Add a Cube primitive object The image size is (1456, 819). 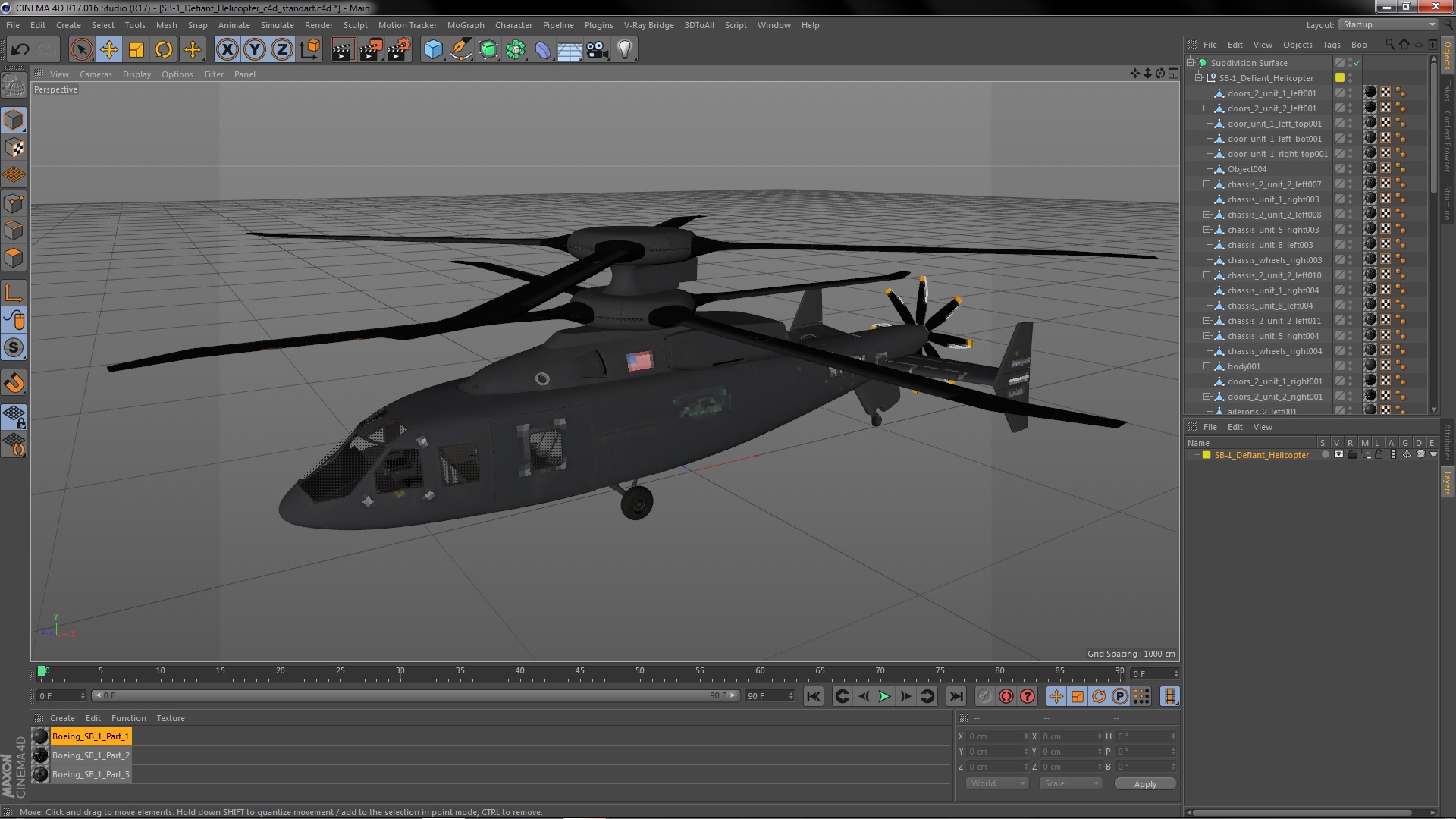(433, 50)
